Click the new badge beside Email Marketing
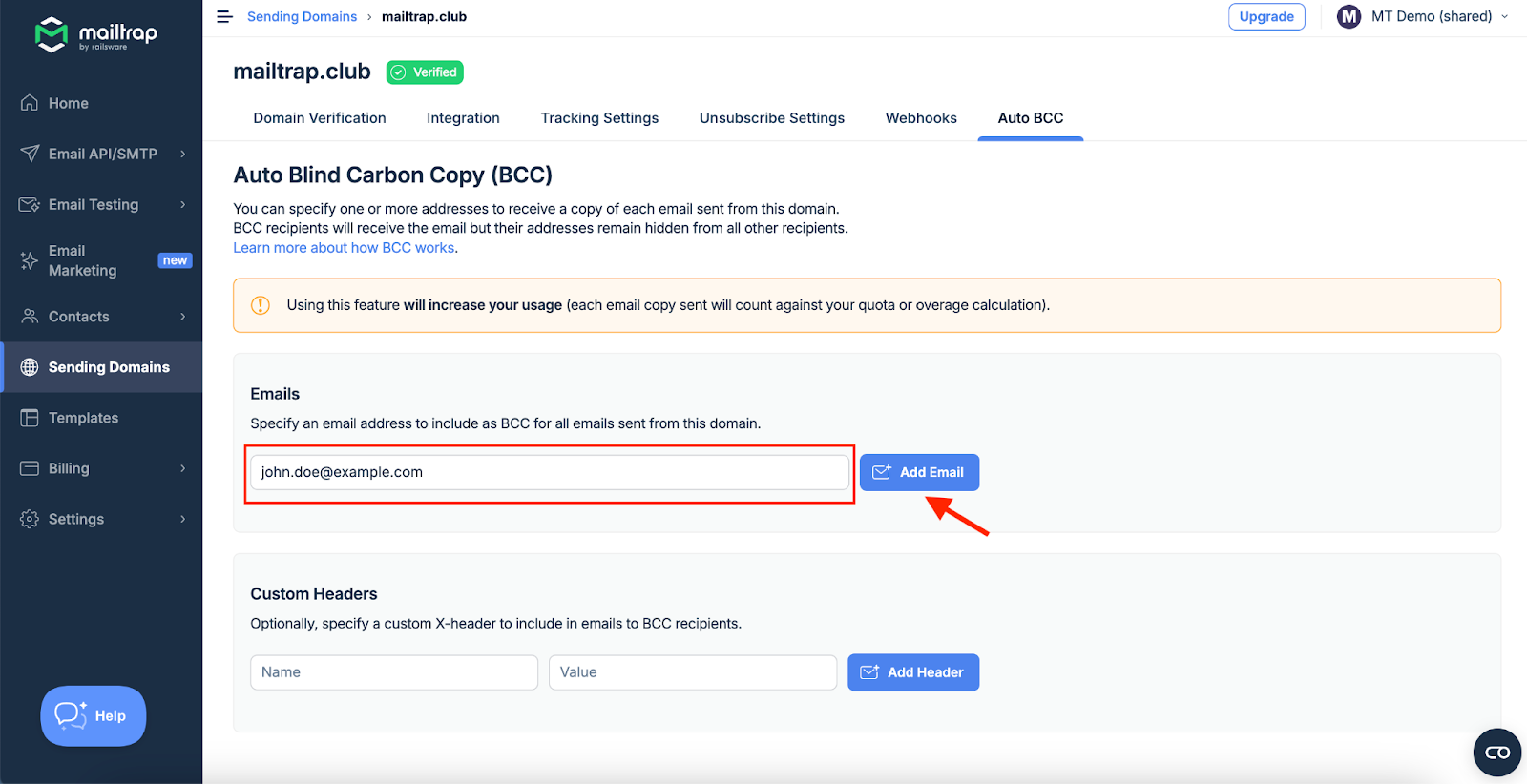The width and height of the screenshot is (1527, 784). tap(175, 260)
